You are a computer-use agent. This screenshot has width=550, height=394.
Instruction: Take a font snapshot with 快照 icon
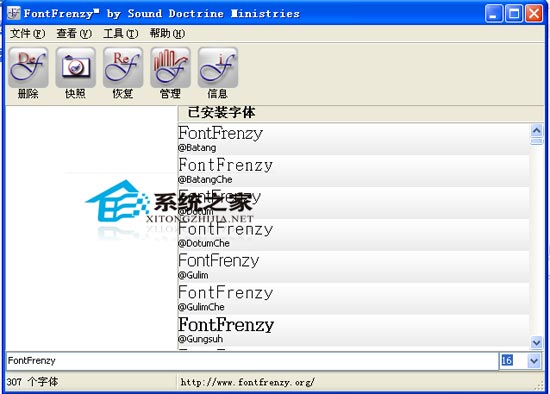point(75,68)
